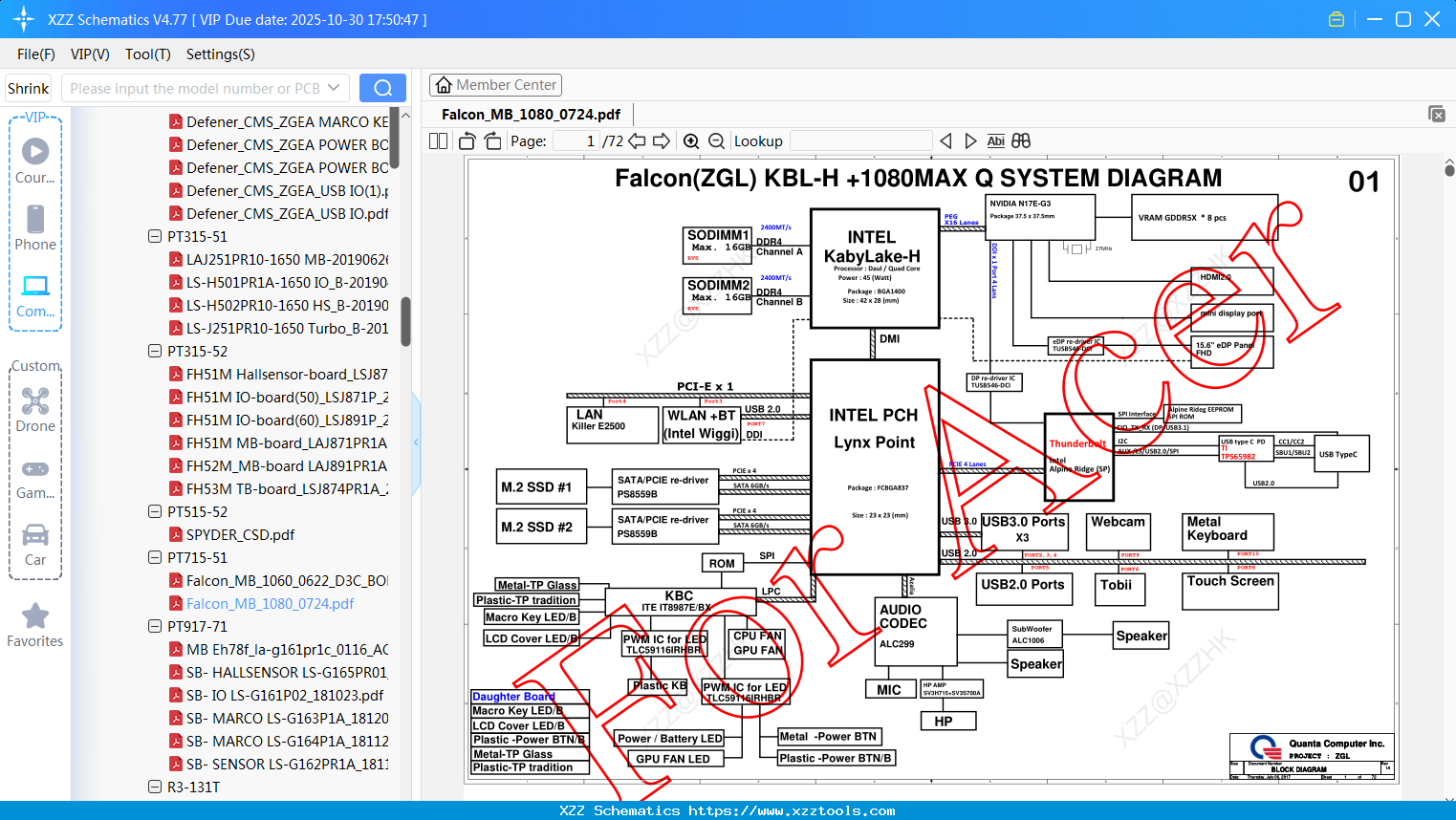Collapse the left panel with the splitter handle
The height and width of the screenshot is (820, 1456).
416,442
